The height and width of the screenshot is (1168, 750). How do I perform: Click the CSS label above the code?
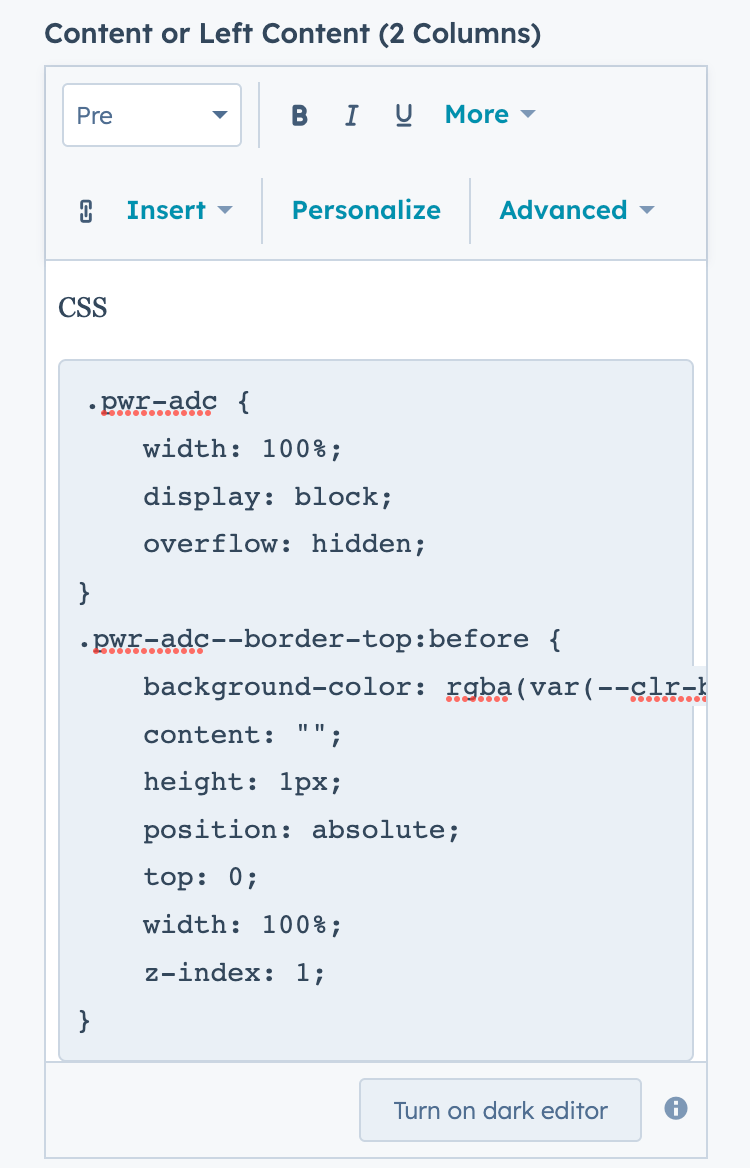click(82, 308)
